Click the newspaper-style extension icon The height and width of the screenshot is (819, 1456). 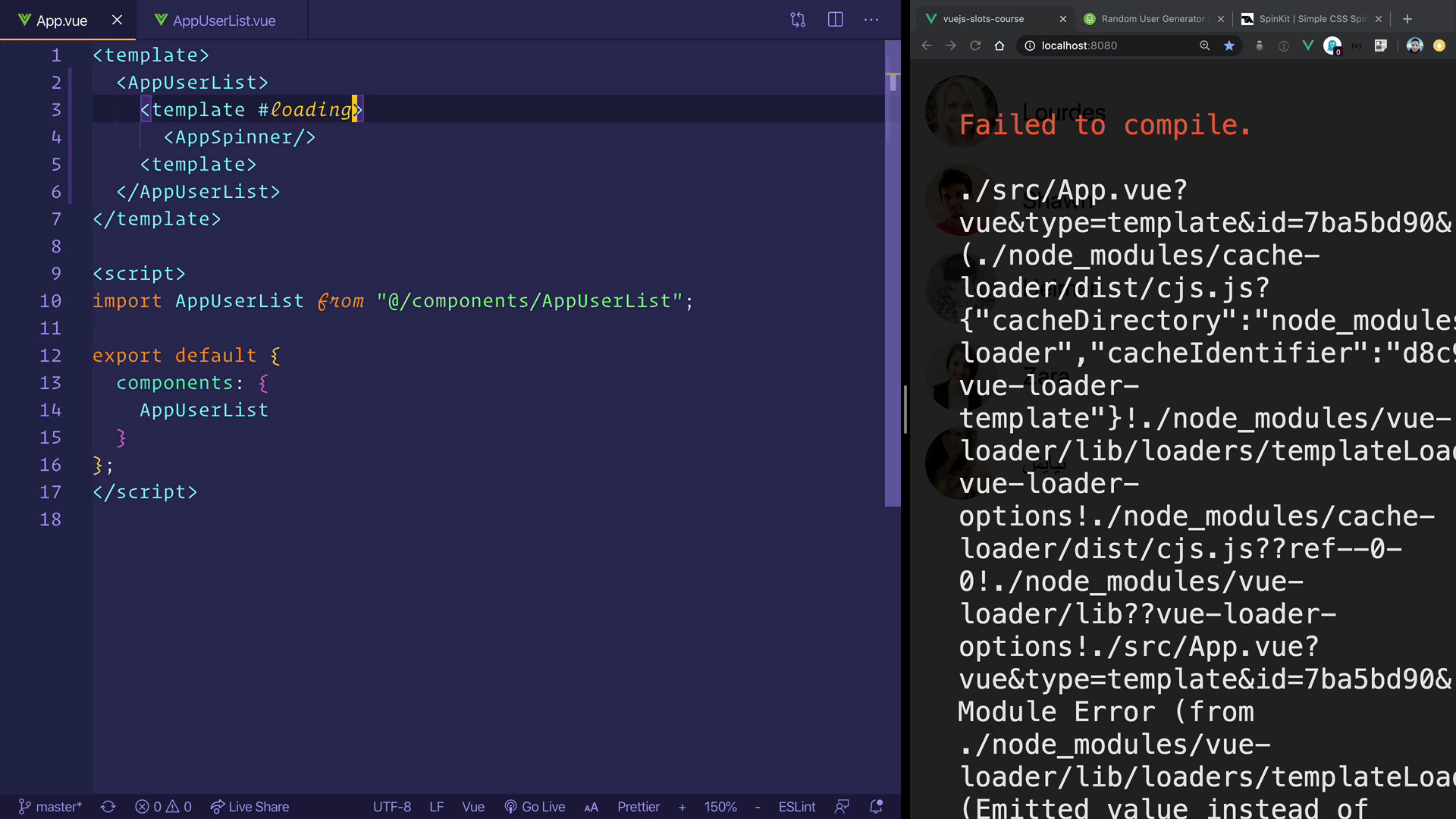(1381, 45)
